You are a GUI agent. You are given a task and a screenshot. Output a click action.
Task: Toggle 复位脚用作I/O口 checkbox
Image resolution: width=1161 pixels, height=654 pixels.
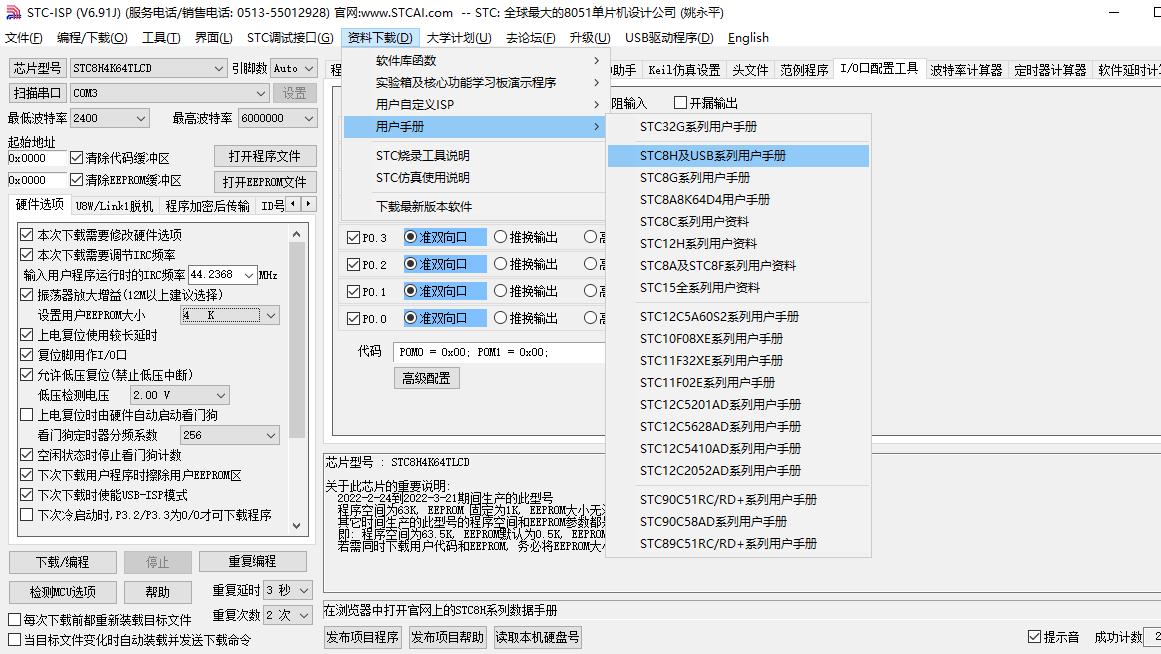tap(27, 355)
